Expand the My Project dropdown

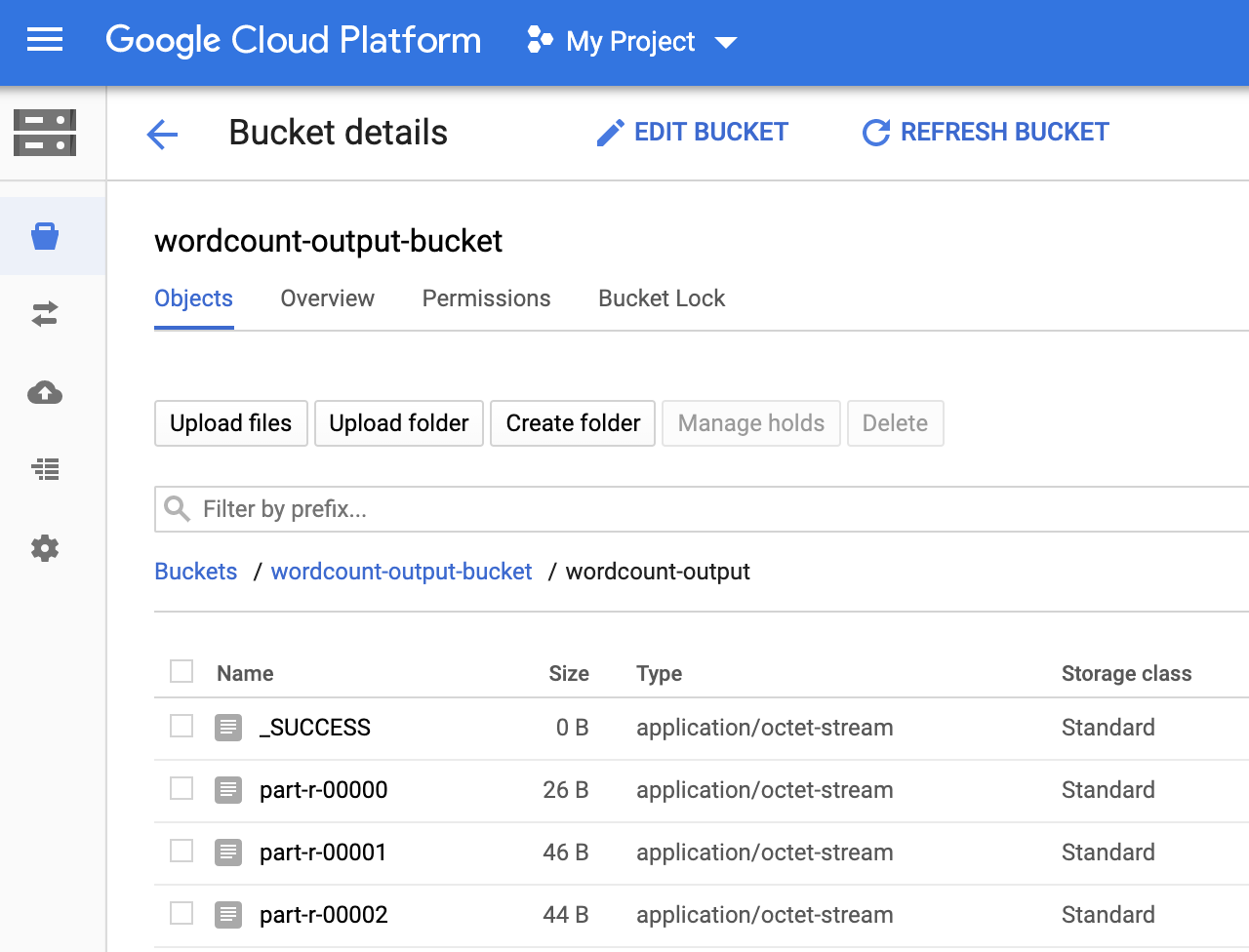pos(632,42)
